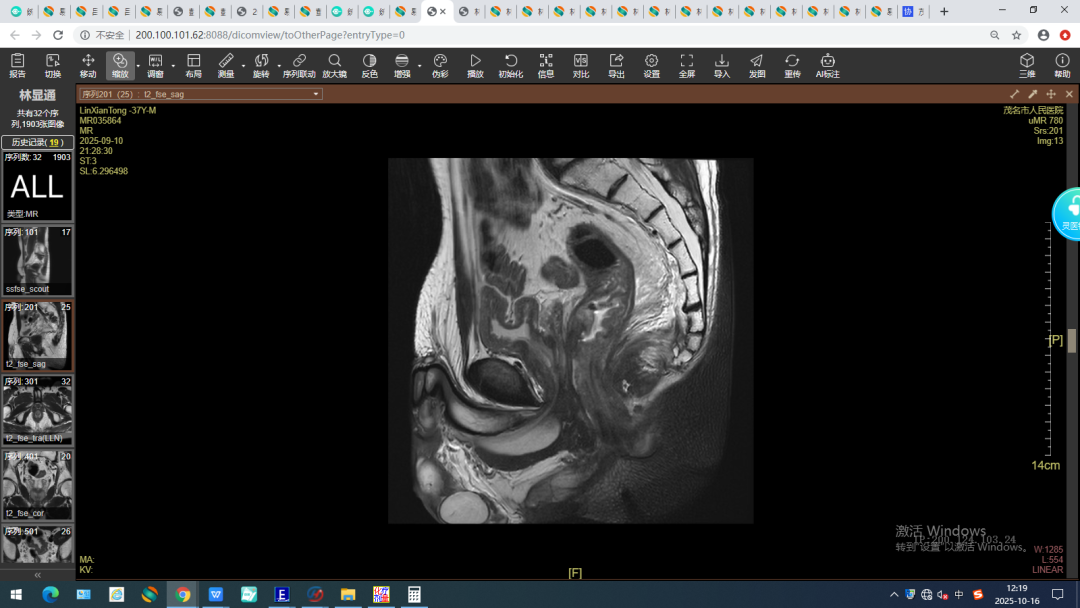Open a new browser tab
Viewport: 1080px width, 608px height.
(x=944, y=11)
